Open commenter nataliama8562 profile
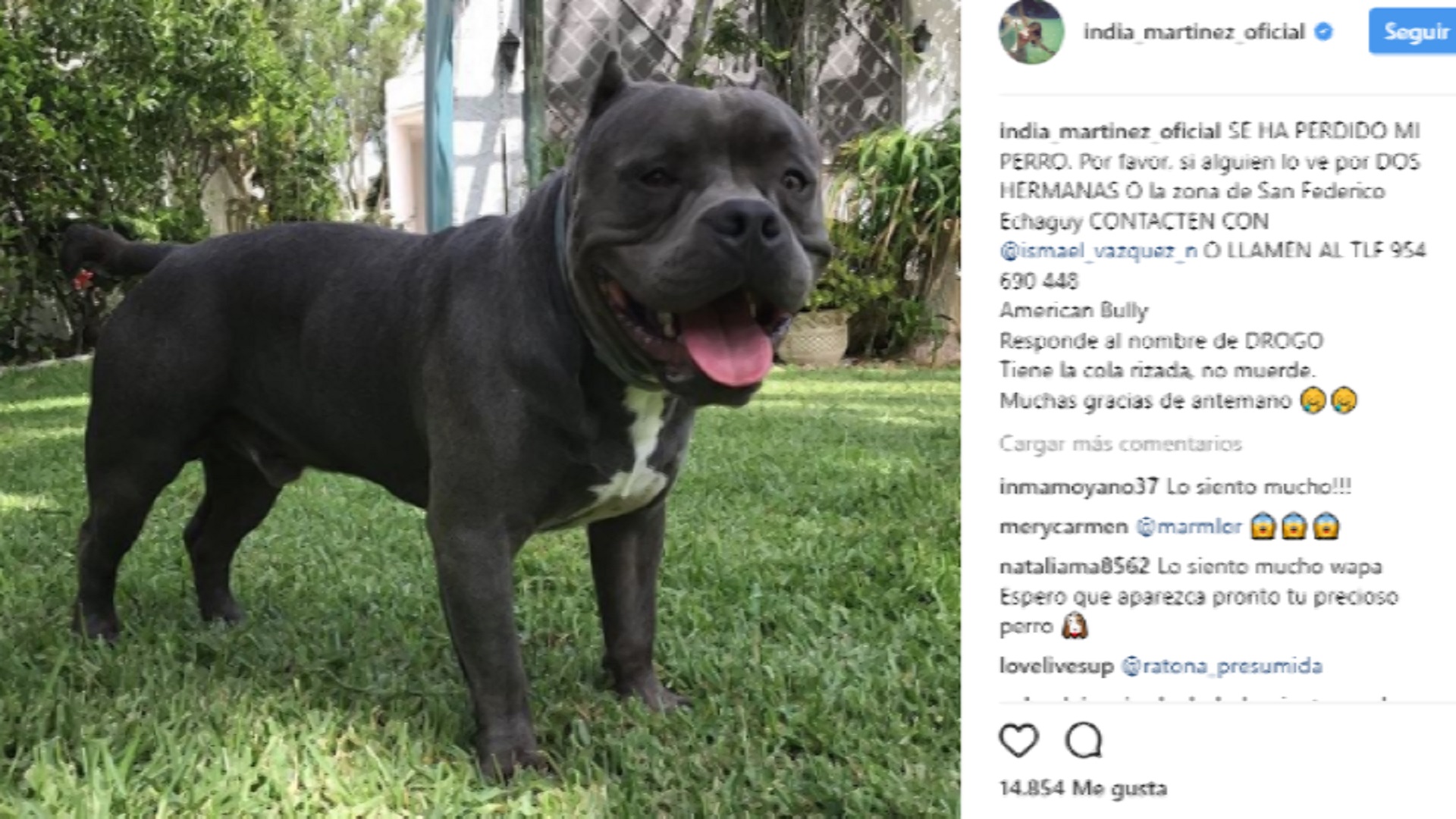Screen dimensions: 1456x819 [1075, 566]
